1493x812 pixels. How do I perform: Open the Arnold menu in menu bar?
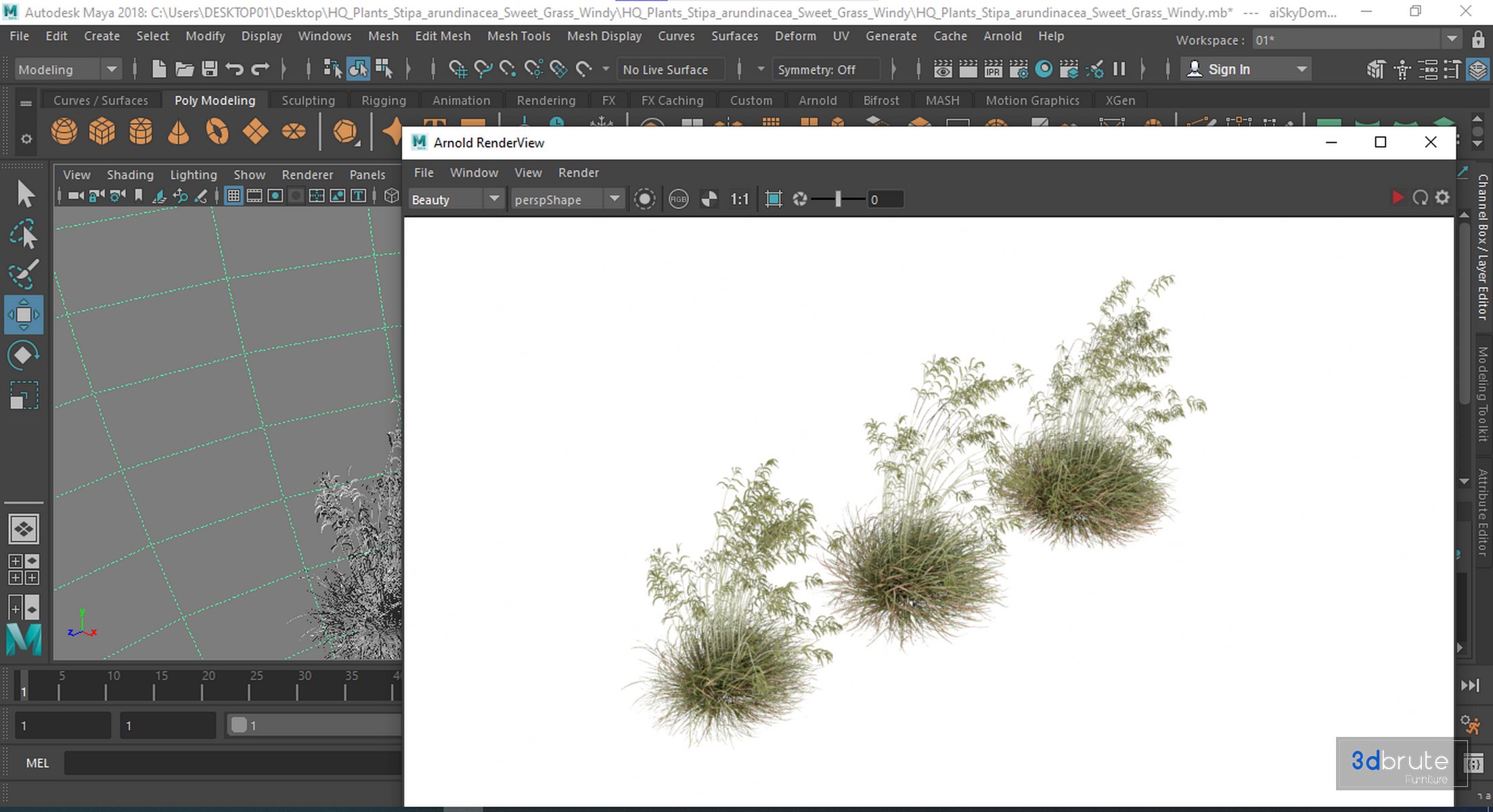(1002, 36)
